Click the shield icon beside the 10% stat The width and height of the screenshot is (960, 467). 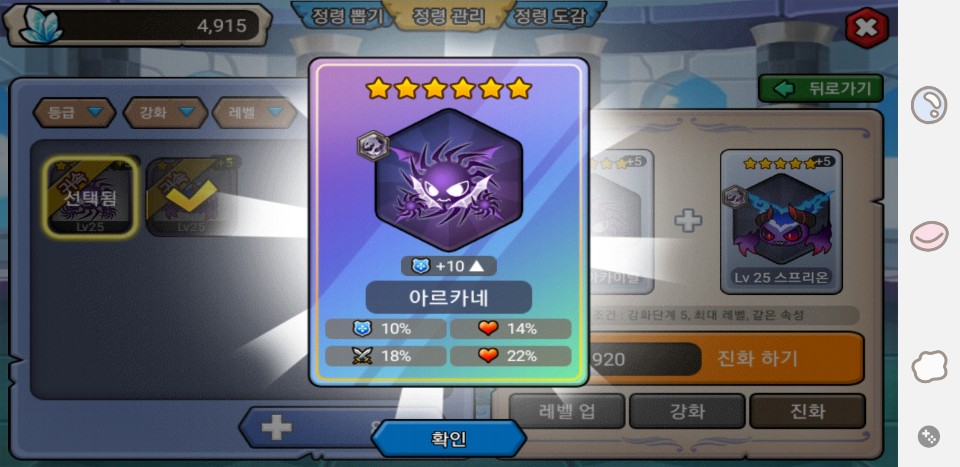(x=362, y=329)
